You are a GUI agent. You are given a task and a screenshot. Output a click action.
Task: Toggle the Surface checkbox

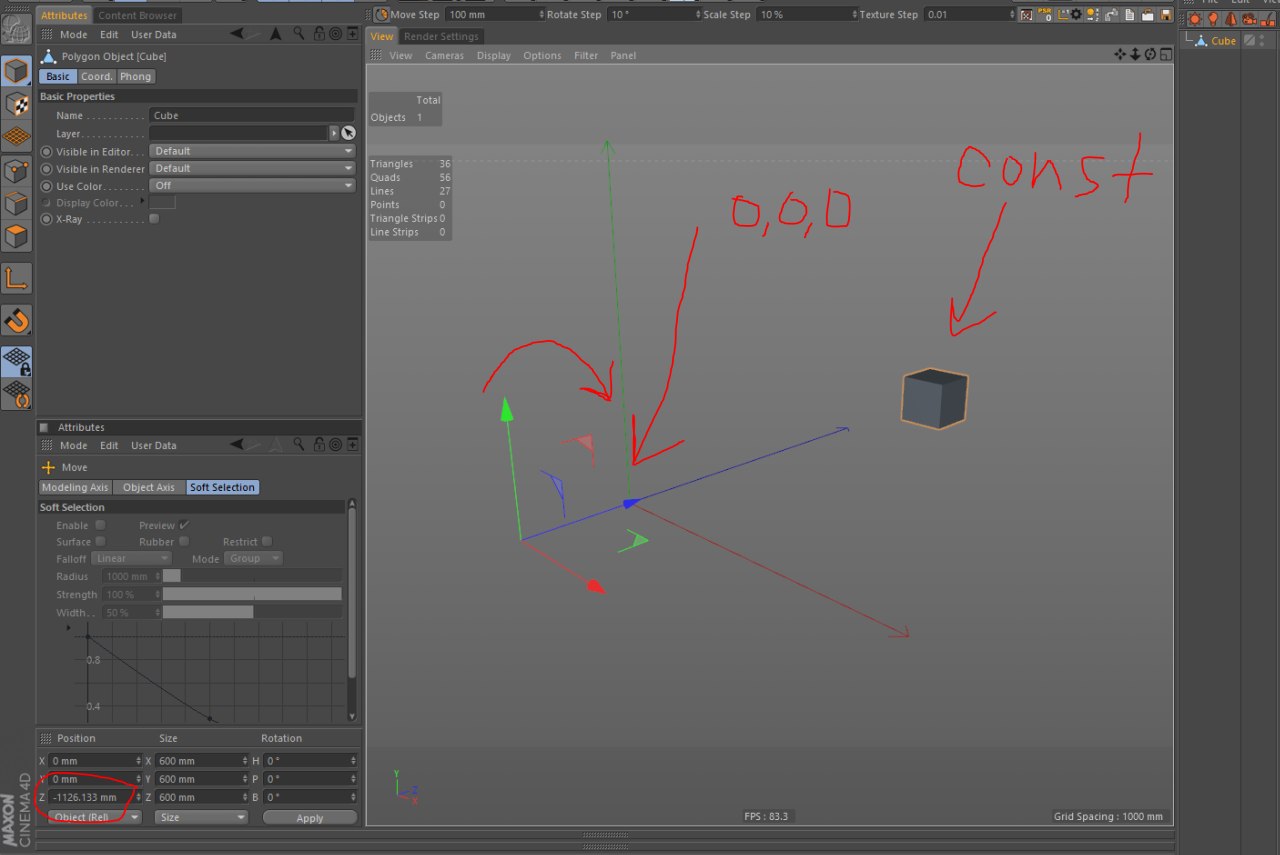100,541
